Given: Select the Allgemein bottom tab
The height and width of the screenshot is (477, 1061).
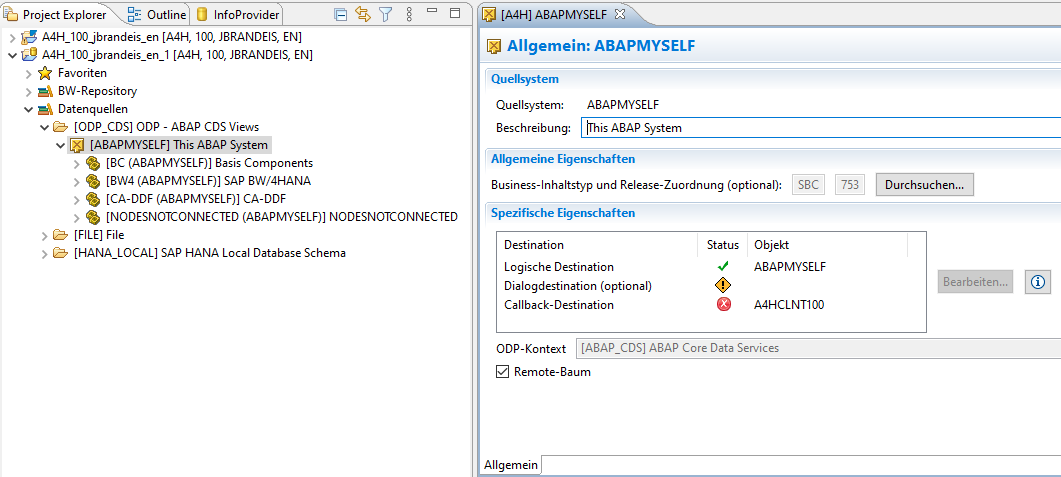Looking at the screenshot, I should coord(511,465).
